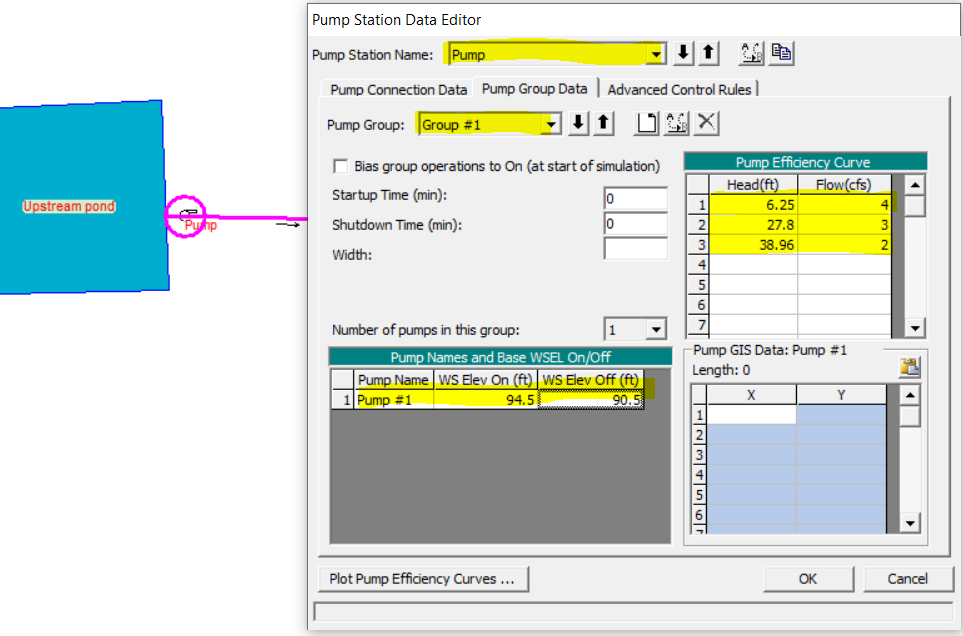
Task: Go to next pump group with down arrow
Action: point(578,123)
